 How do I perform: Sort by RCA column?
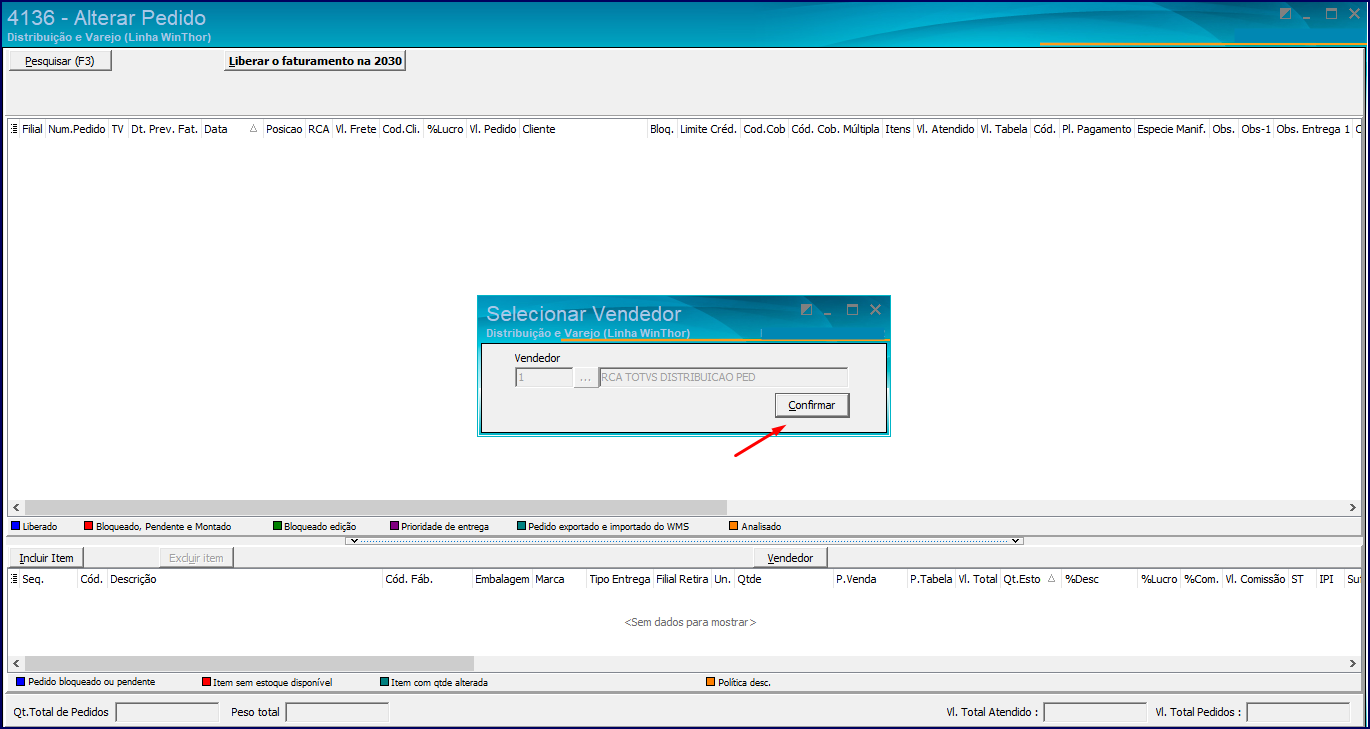pos(318,129)
